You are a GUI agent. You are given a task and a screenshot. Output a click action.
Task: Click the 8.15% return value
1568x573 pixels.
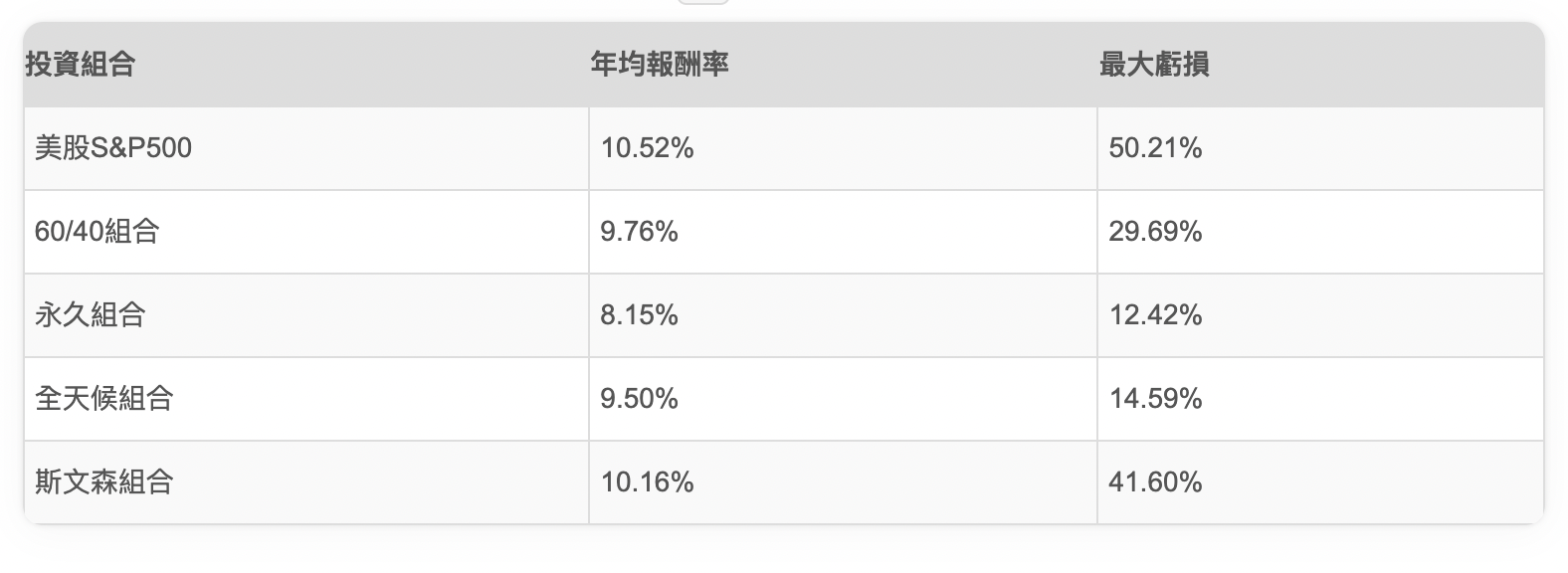tap(639, 315)
